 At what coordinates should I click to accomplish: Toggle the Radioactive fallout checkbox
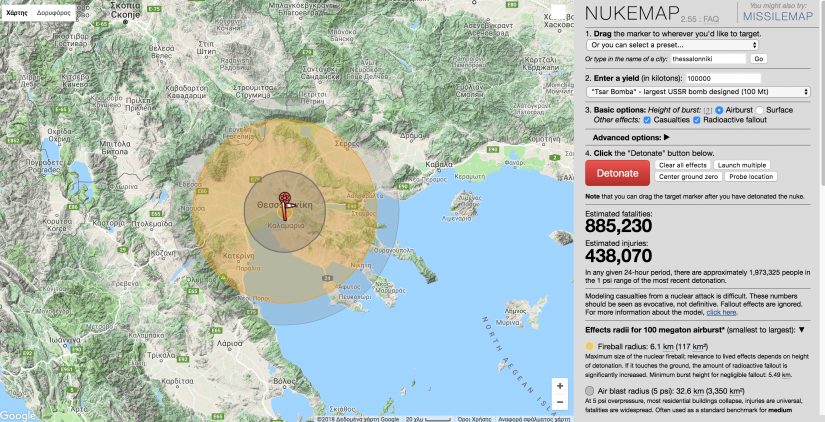click(696, 120)
